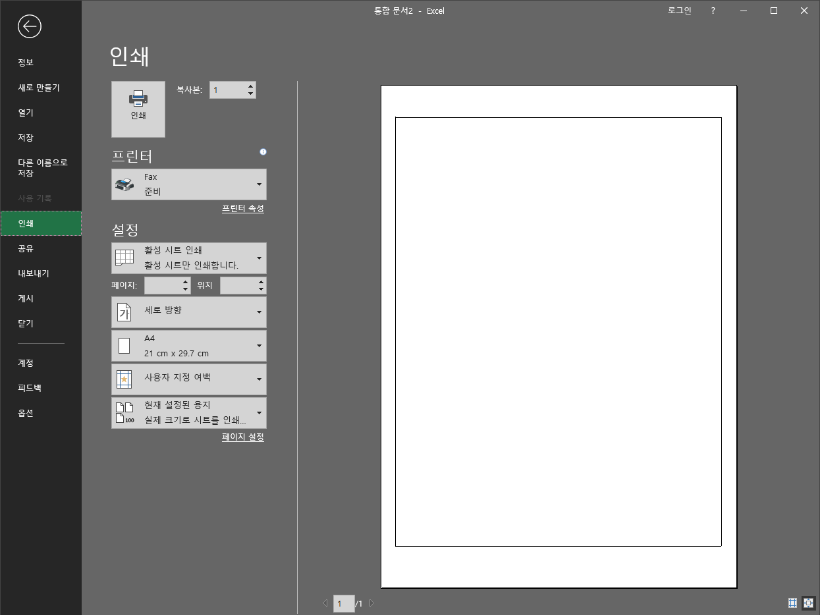This screenshot has width=820, height=615.
Task: Open the 사용자 지정 여백 margins dropdown
Action: pos(189,379)
